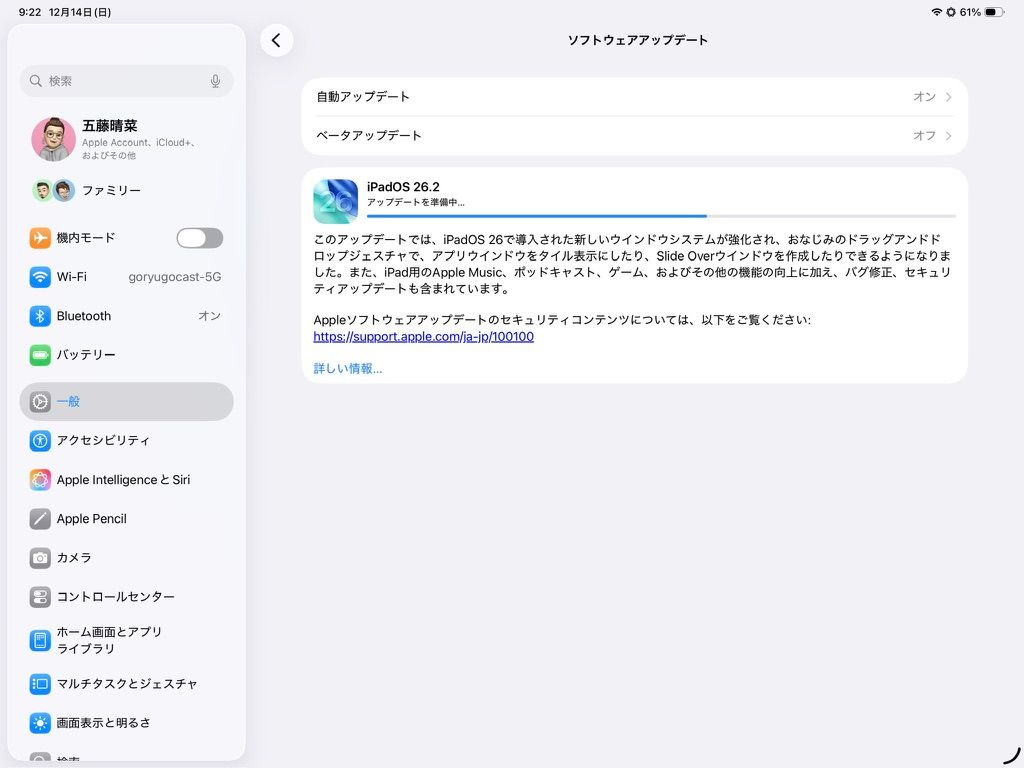Tap the アップデートを準備中... status text
The height and width of the screenshot is (768, 1024).
[415, 203]
